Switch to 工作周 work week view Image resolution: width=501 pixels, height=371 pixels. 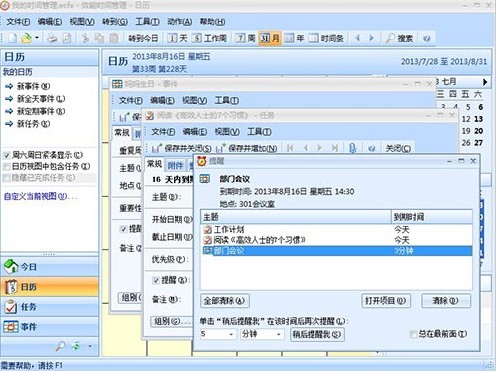[210, 38]
